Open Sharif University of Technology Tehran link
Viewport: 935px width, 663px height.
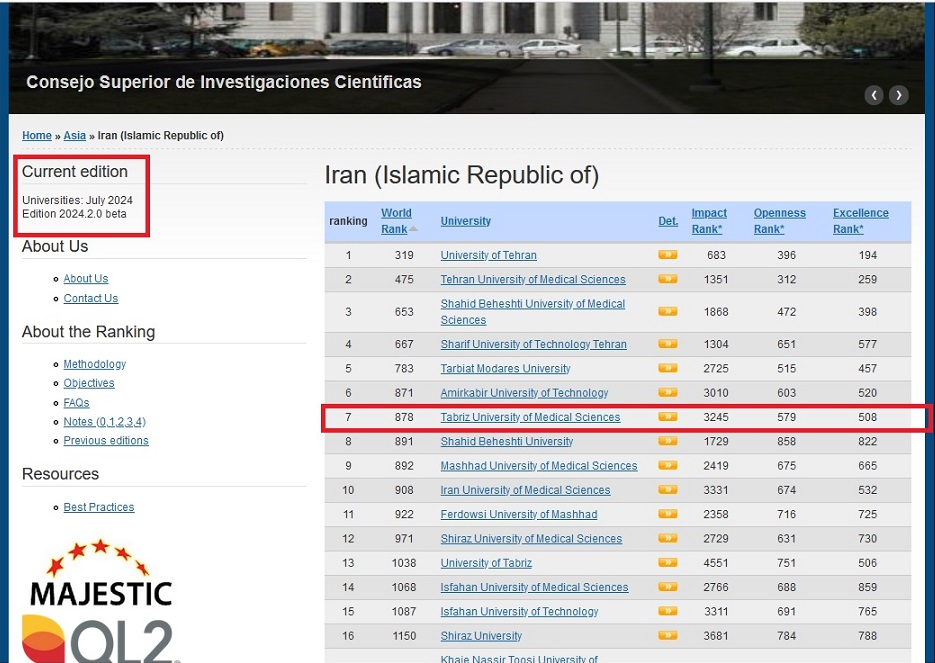click(533, 344)
